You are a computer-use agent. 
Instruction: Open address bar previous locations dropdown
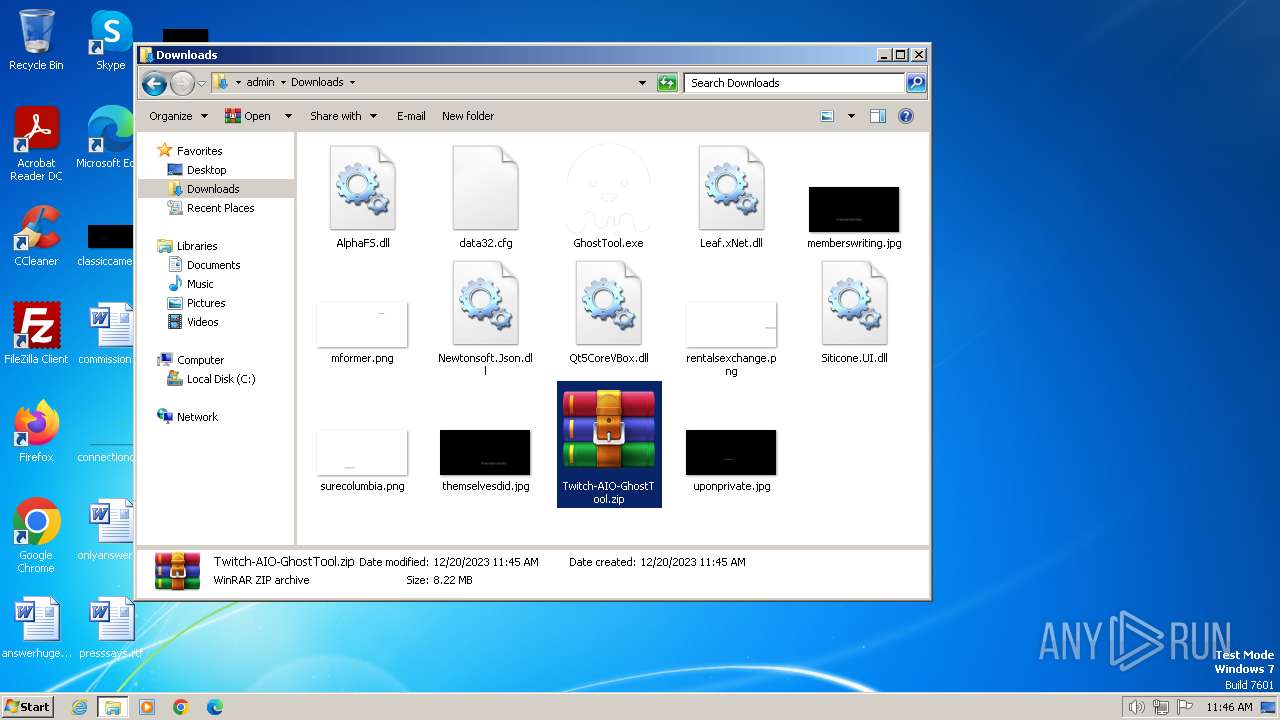click(x=642, y=83)
